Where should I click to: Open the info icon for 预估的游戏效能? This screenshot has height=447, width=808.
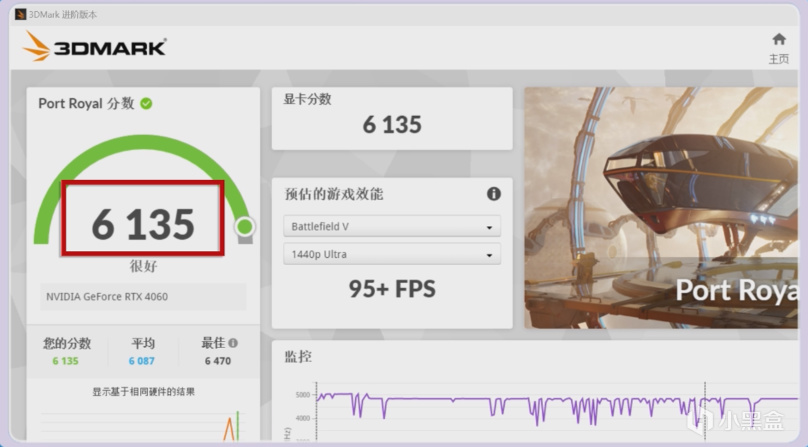[494, 194]
